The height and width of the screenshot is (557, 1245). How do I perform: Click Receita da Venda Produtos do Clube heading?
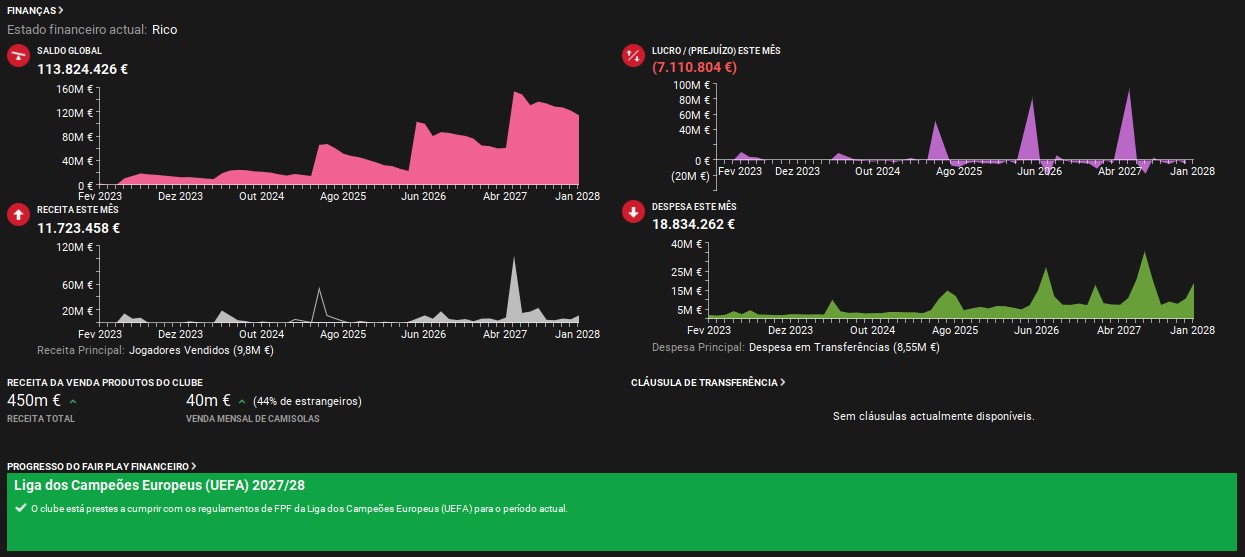(105, 383)
